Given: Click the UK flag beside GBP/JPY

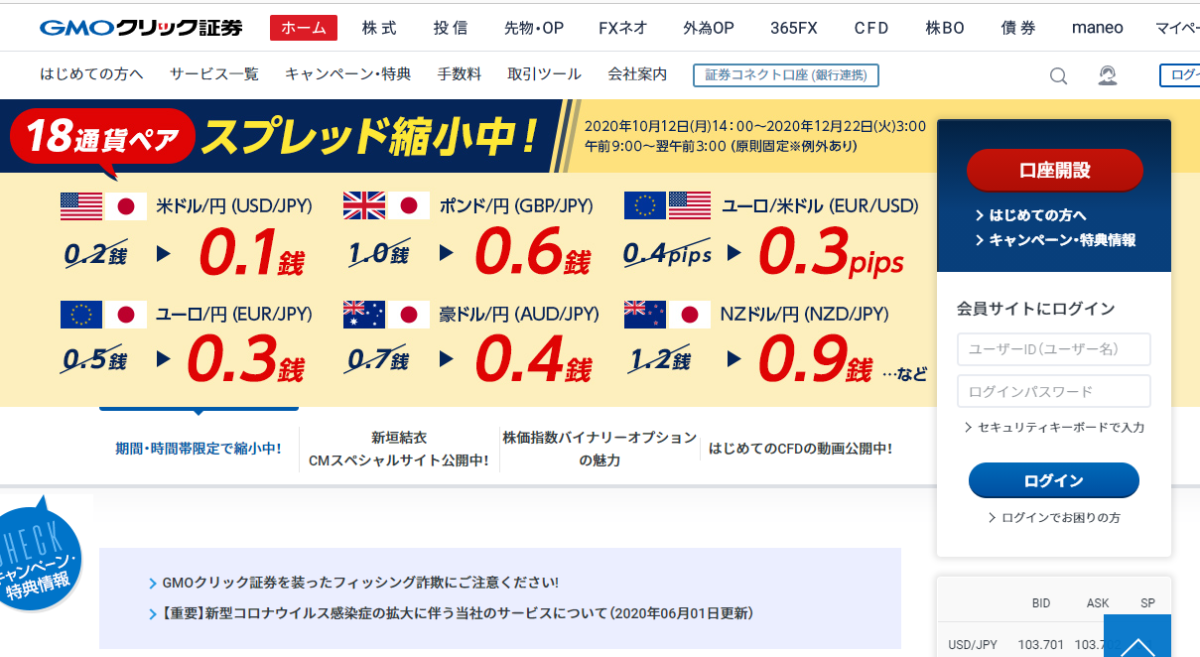Looking at the screenshot, I should coord(365,204).
